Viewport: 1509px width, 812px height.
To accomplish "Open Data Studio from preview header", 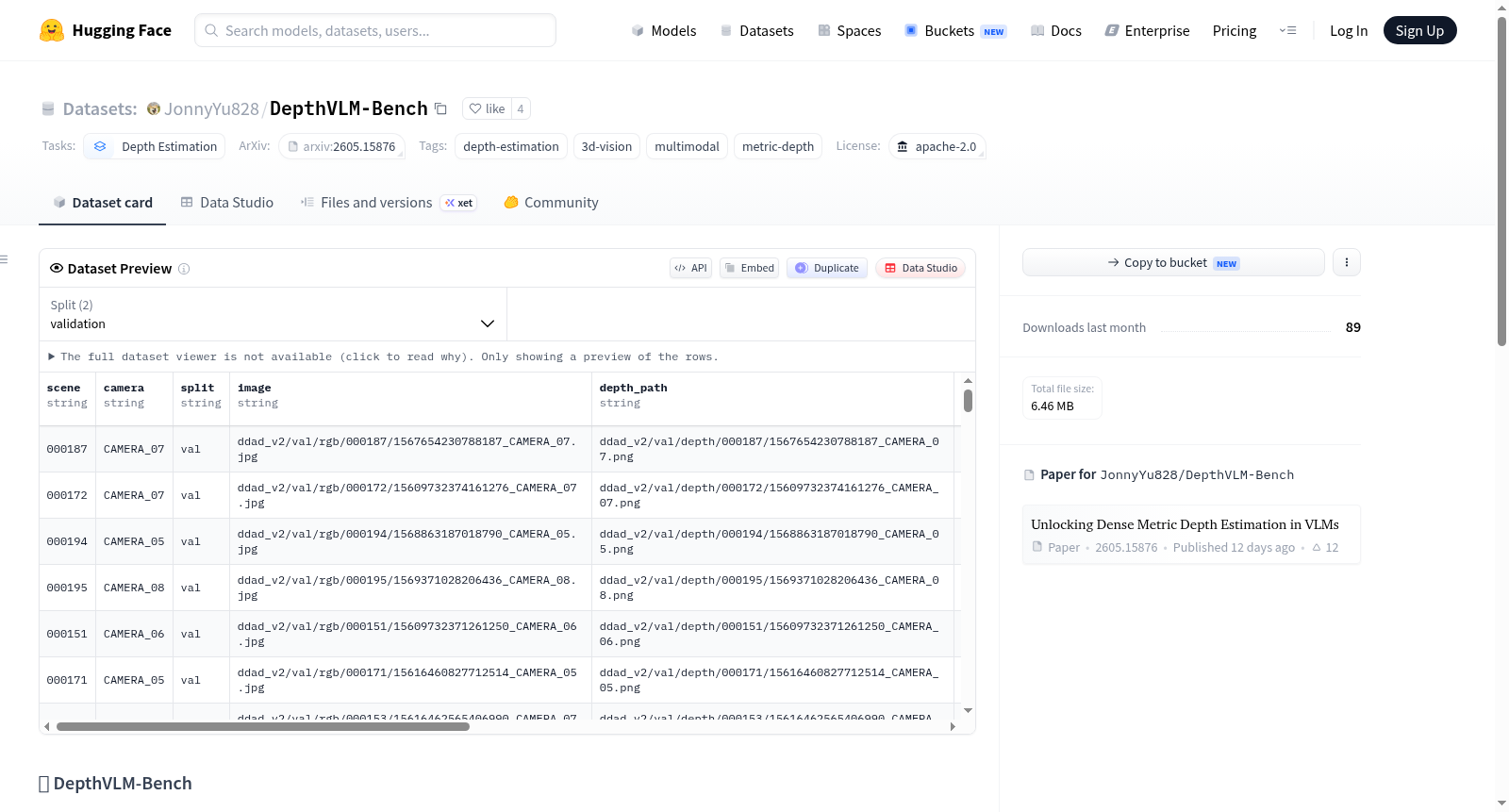I will (920, 268).
